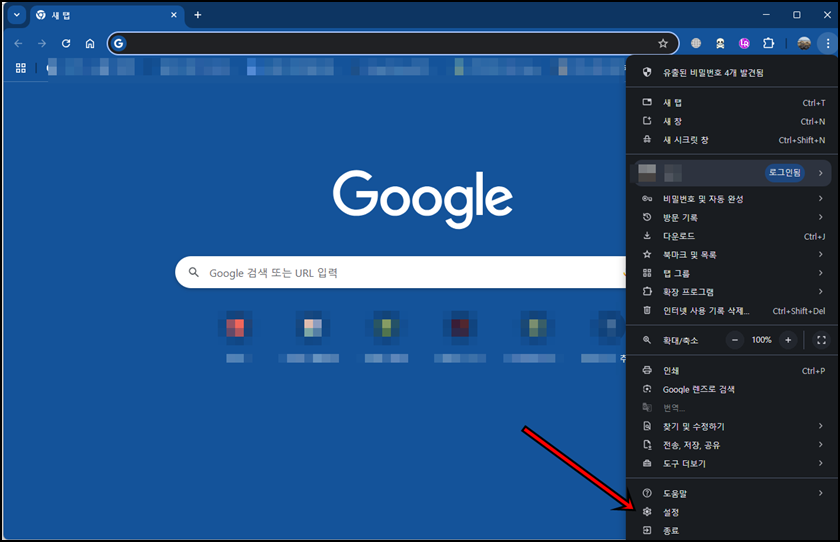
Task: Open the first shortcut tile with red icon
Action: (x=235, y=327)
